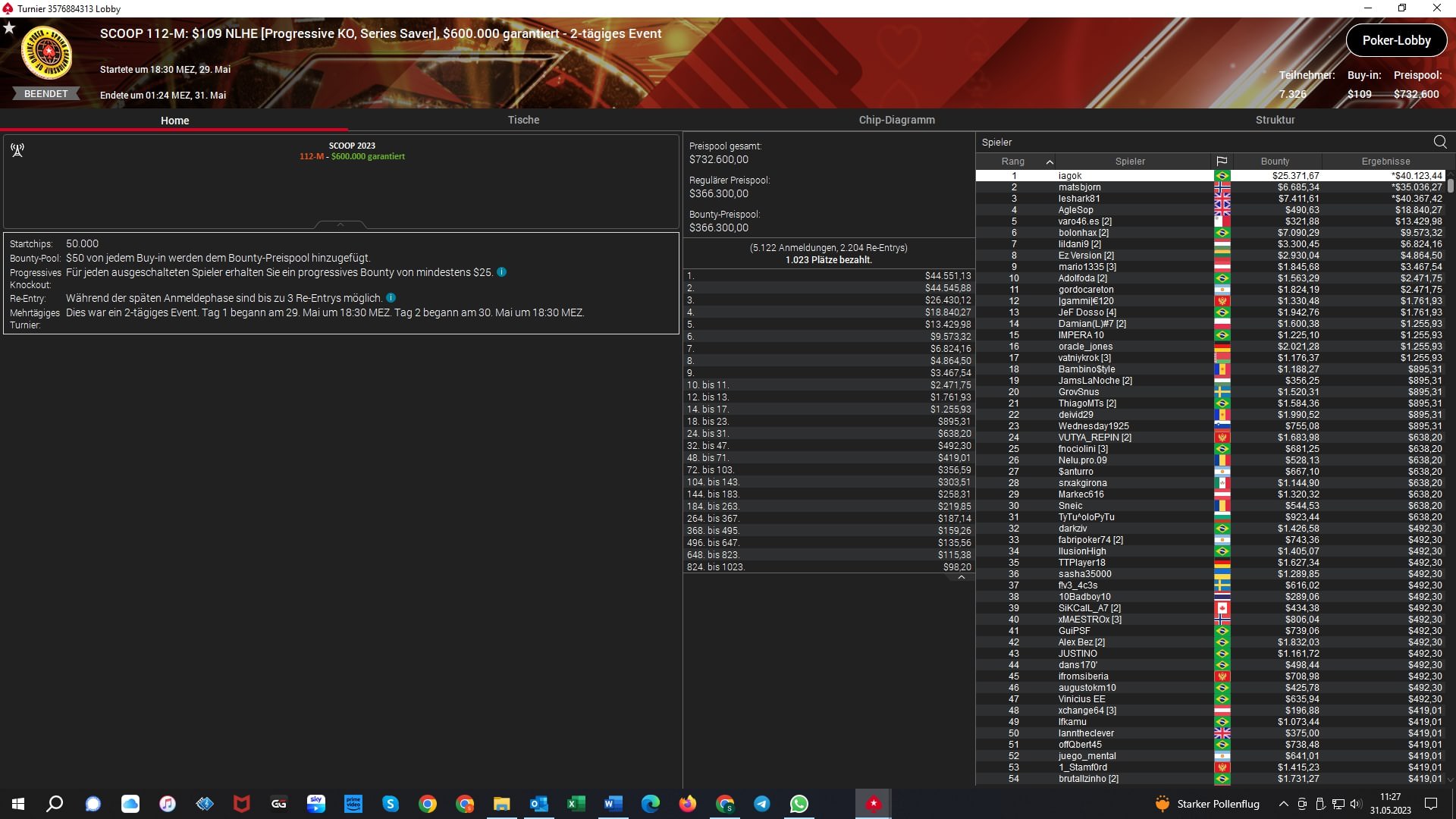
Task: Select player row Wednesday1925
Action: (1210, 426)
